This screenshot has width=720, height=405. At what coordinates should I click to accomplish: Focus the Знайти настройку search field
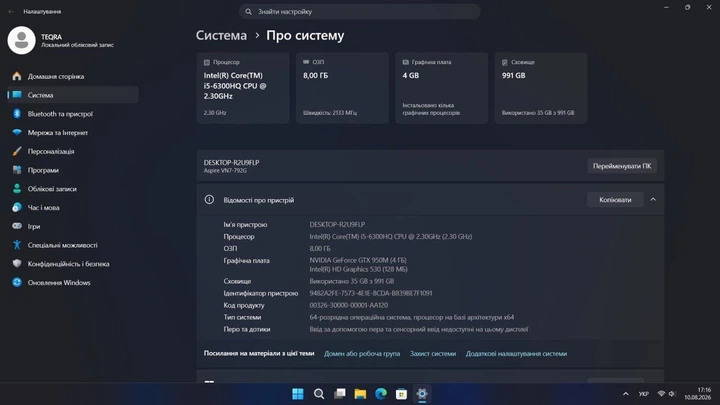[359, 11]
